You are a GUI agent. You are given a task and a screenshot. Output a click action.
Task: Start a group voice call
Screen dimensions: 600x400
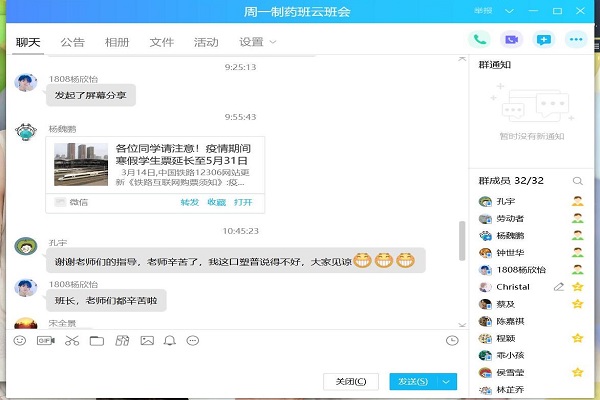coord(480,40)
